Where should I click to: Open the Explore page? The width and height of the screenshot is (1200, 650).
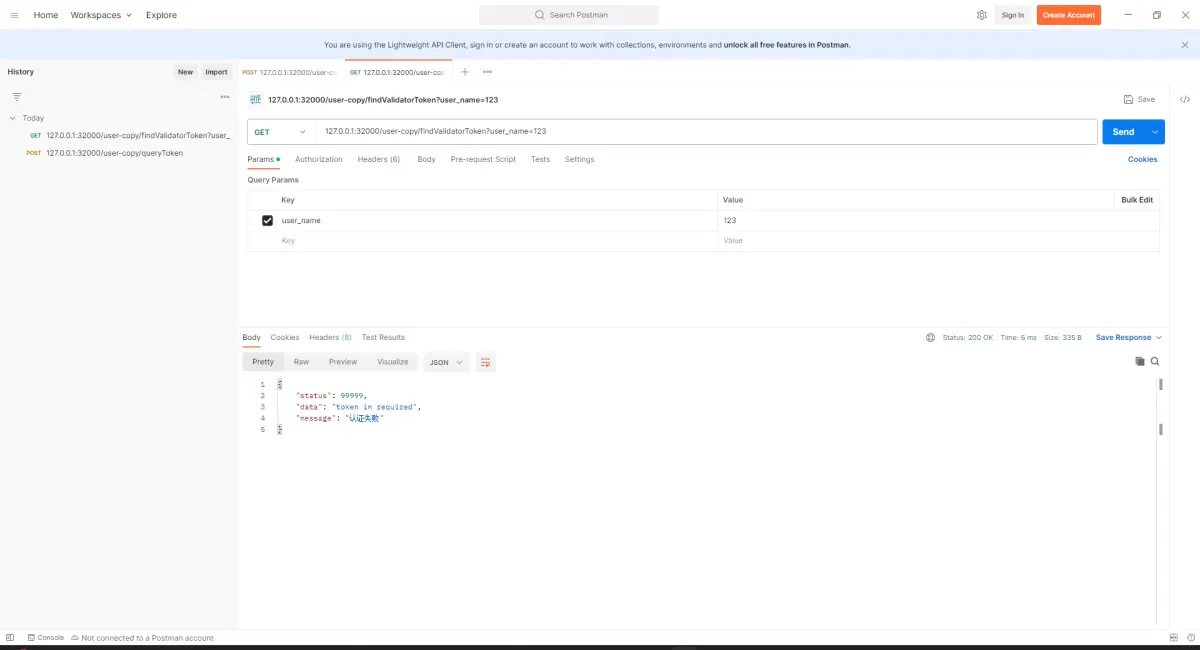161,15
